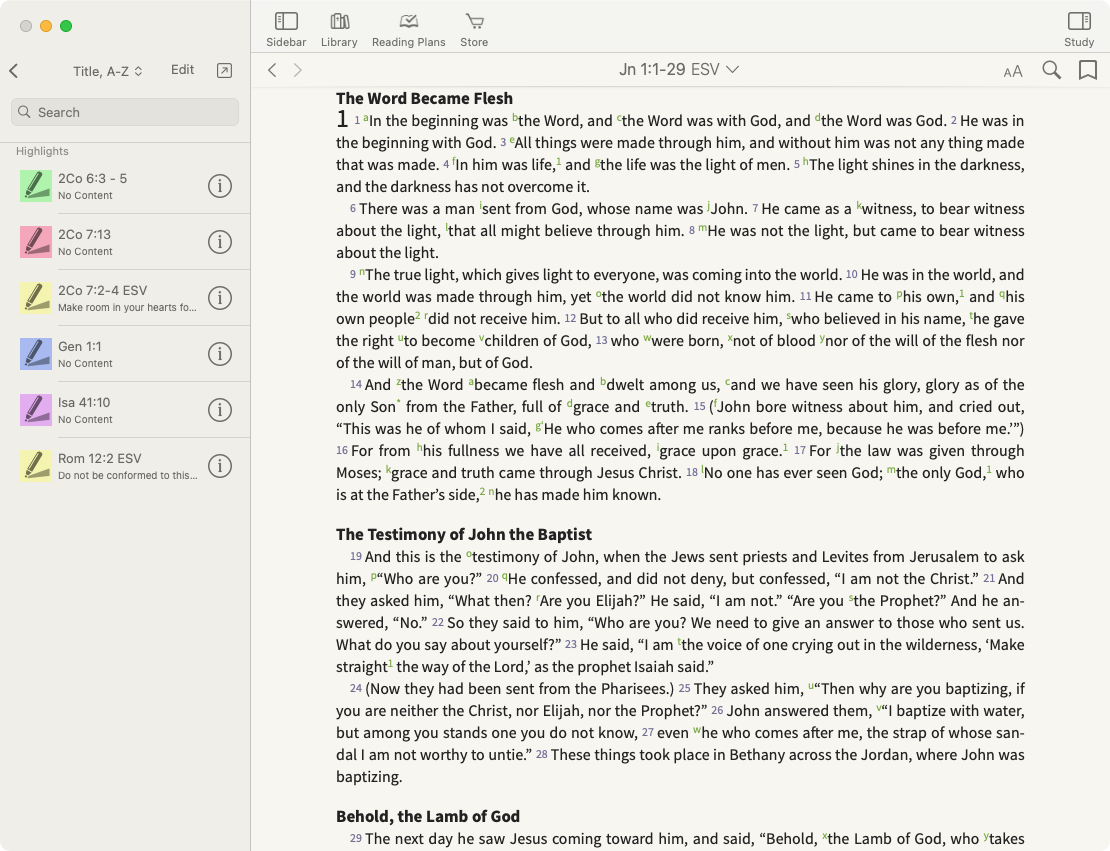The image size is (1110, 851).
Task: Open search magnifier in reading toolbar
Action: tap(1051, 70)
